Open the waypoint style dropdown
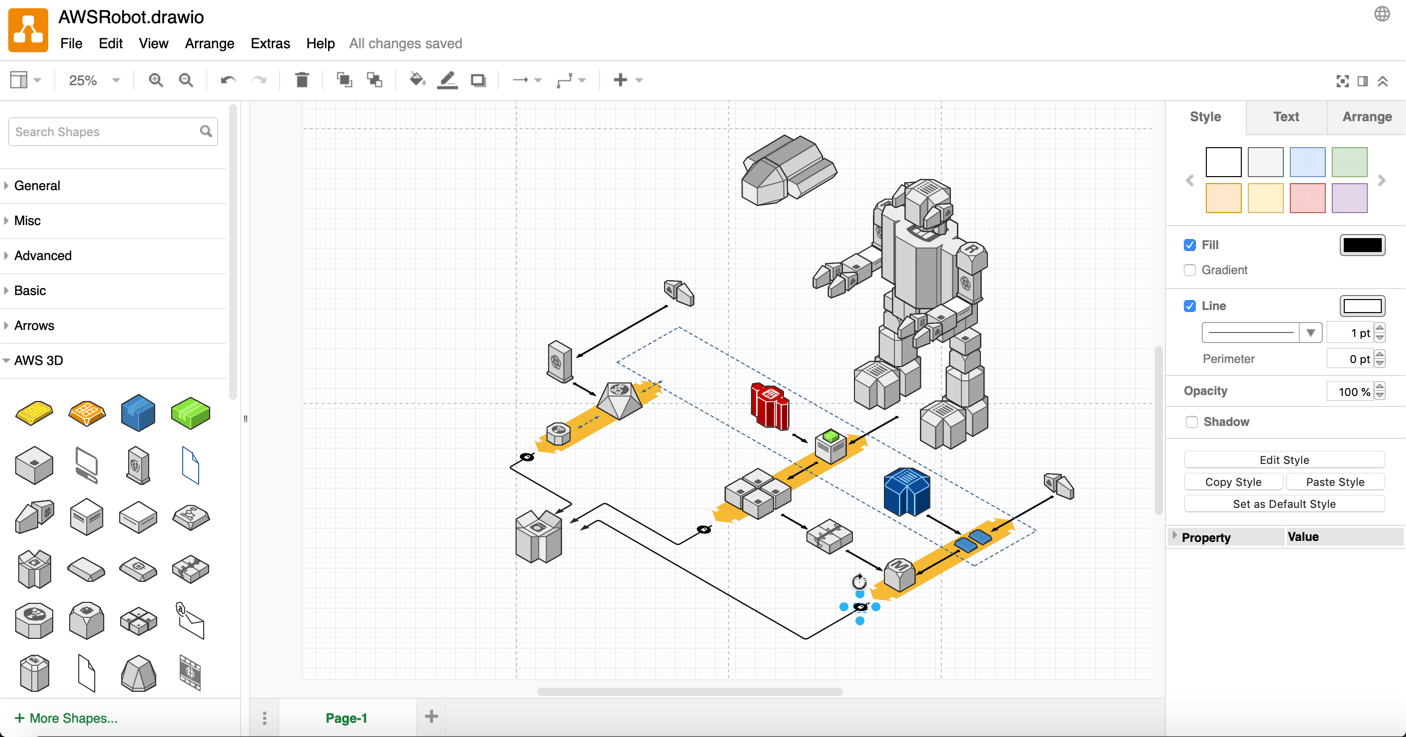The image size is (1406, 737). tap(571, 80)
